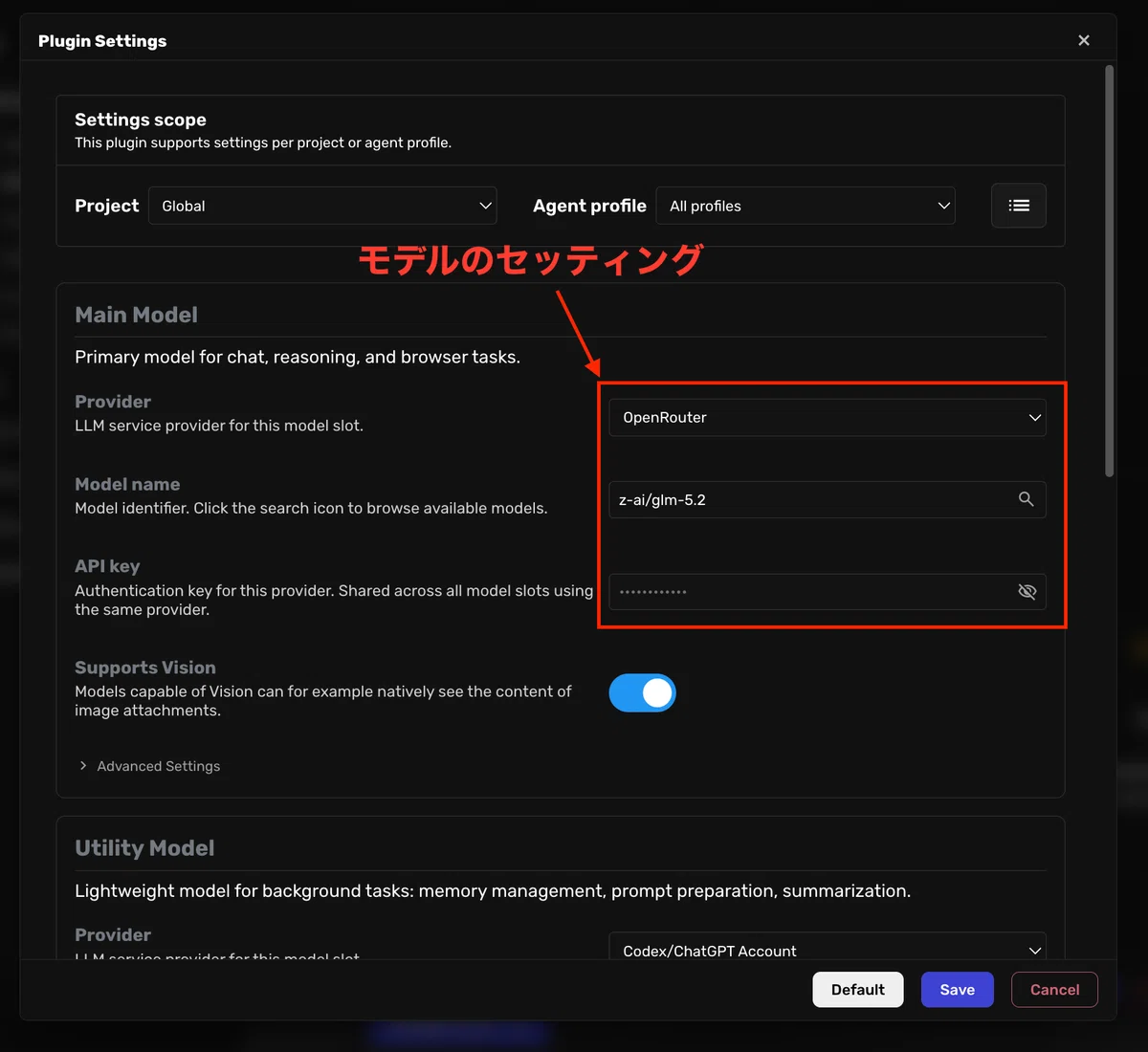Click the Save button
The height and width of the screenshot is (1052, 1148).
click(958, 990)
